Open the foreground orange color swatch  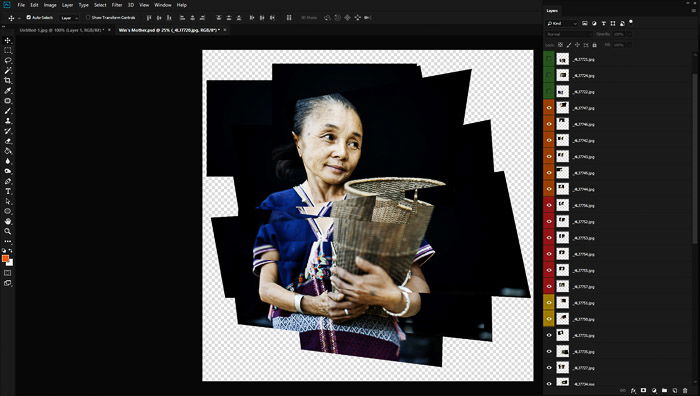pyautogui.click(x=5, y=258)
